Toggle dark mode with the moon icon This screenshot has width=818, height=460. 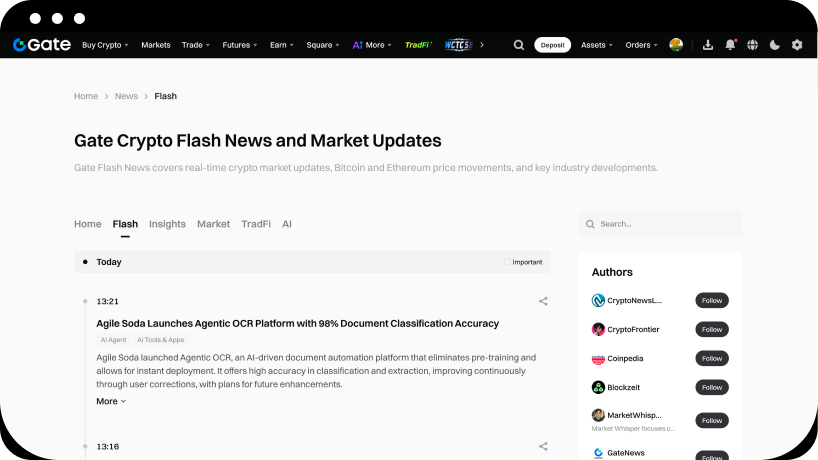(x=774, y=45)
